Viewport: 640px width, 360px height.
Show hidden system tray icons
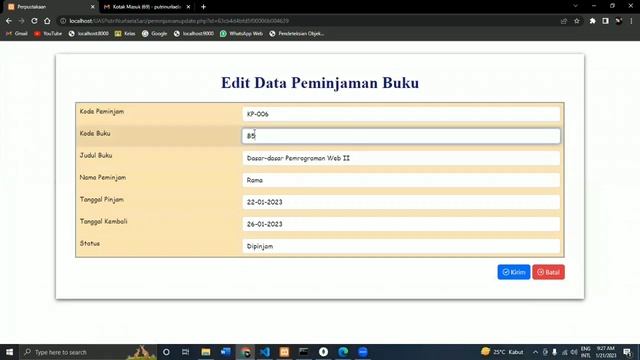[535, 352]
